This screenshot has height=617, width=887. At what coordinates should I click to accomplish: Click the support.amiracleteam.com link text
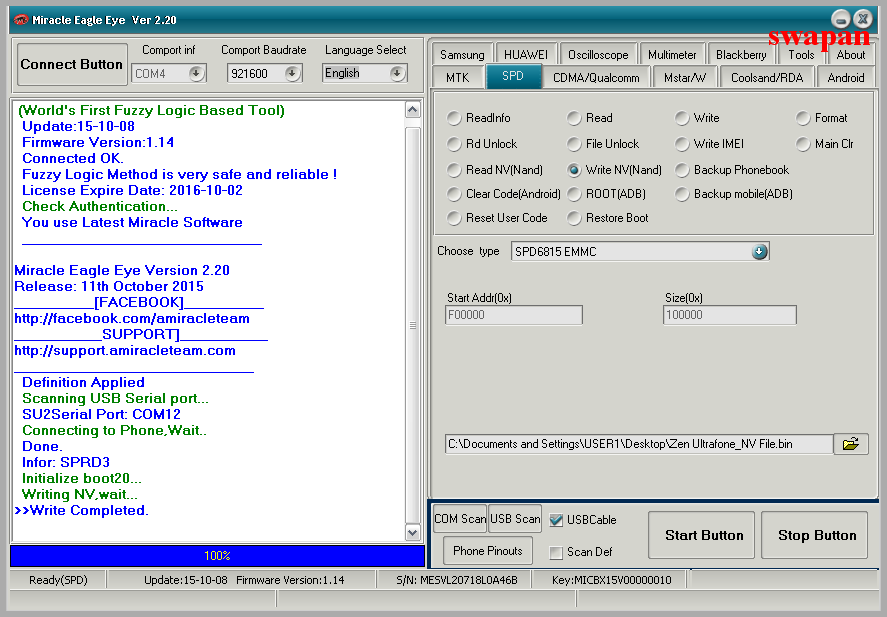tap(125, 351)
